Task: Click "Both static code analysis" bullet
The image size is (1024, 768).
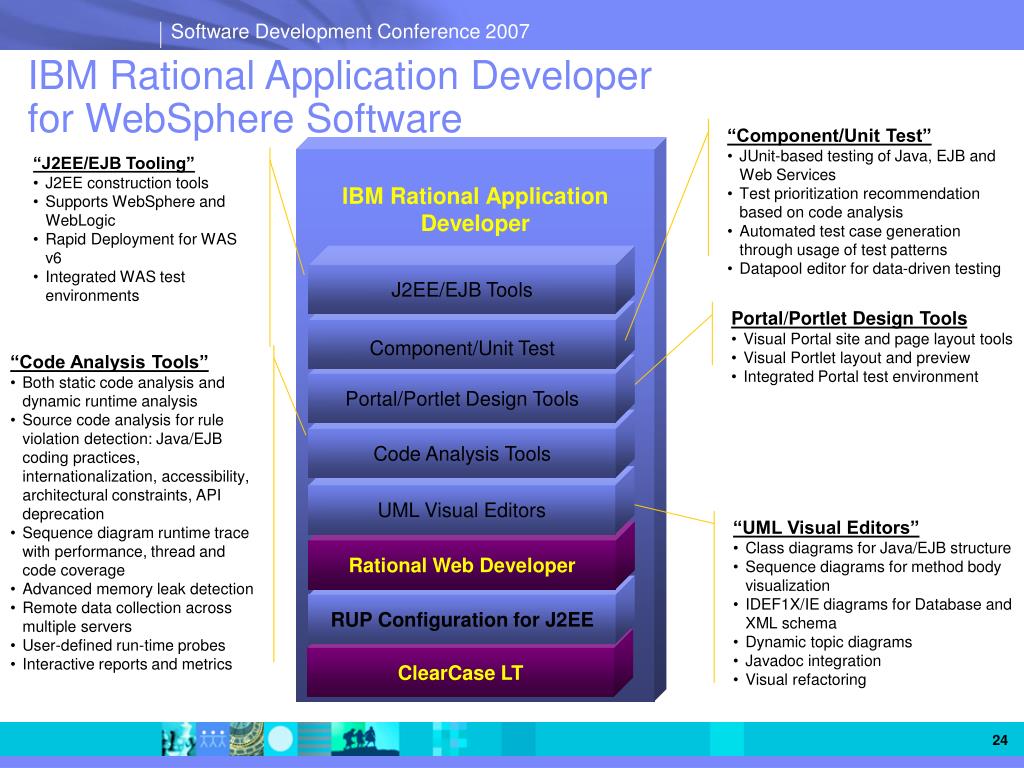Action: pyautogui.click(x=123, y=392)
